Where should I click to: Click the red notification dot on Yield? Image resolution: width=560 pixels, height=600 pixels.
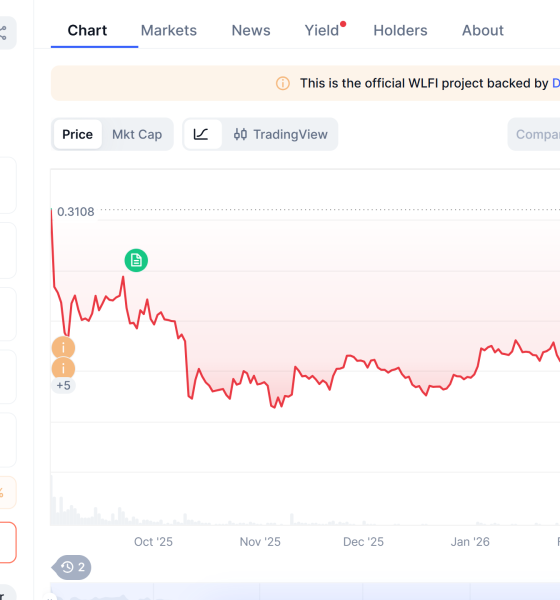tap(343, 24)
